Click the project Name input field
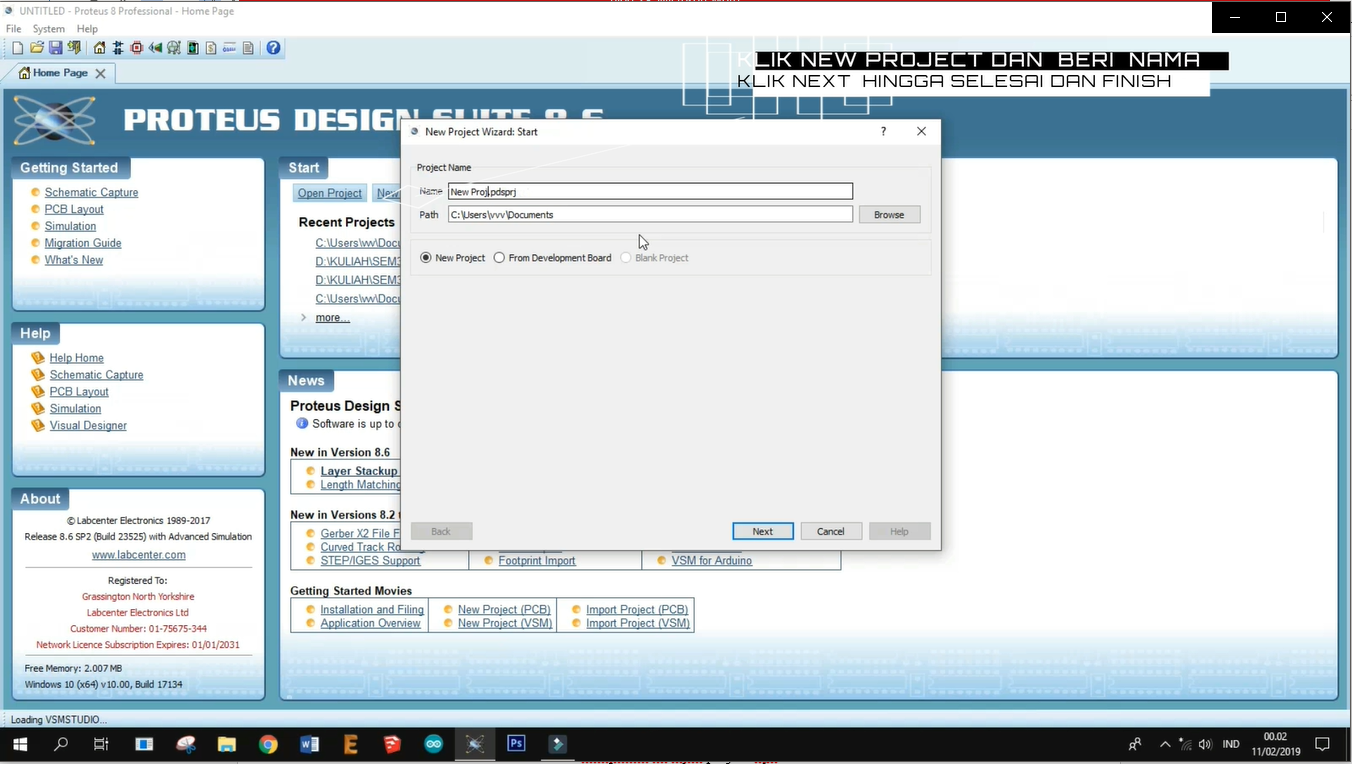Screen dimensions: 1352x764 (x=650, y=191)
